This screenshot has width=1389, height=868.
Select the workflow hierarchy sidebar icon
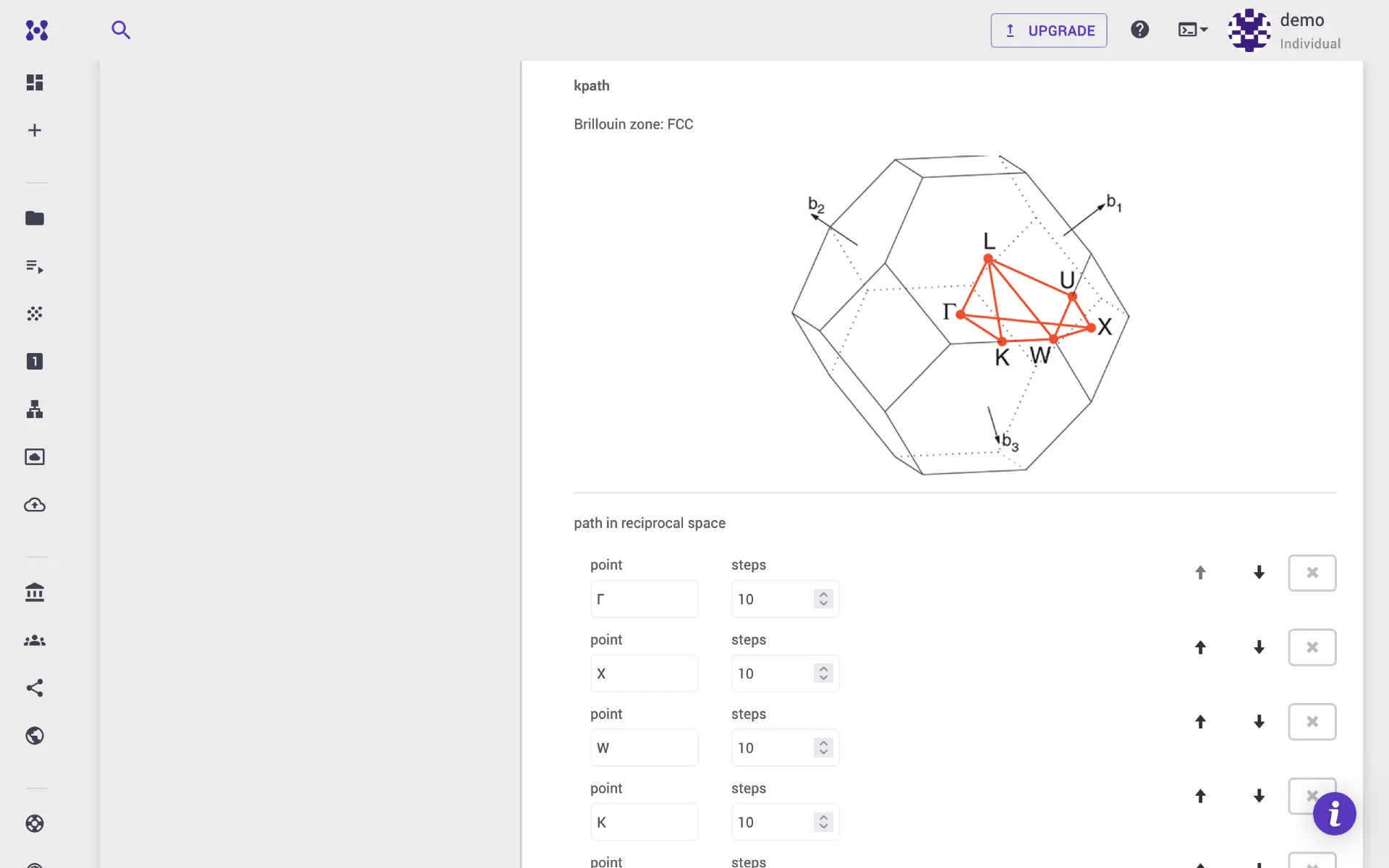[34, 409]
